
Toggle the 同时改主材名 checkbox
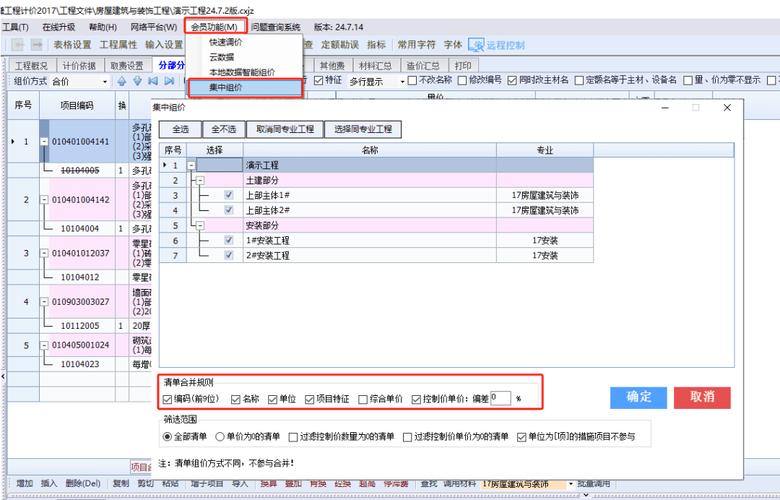coord(512,80)
